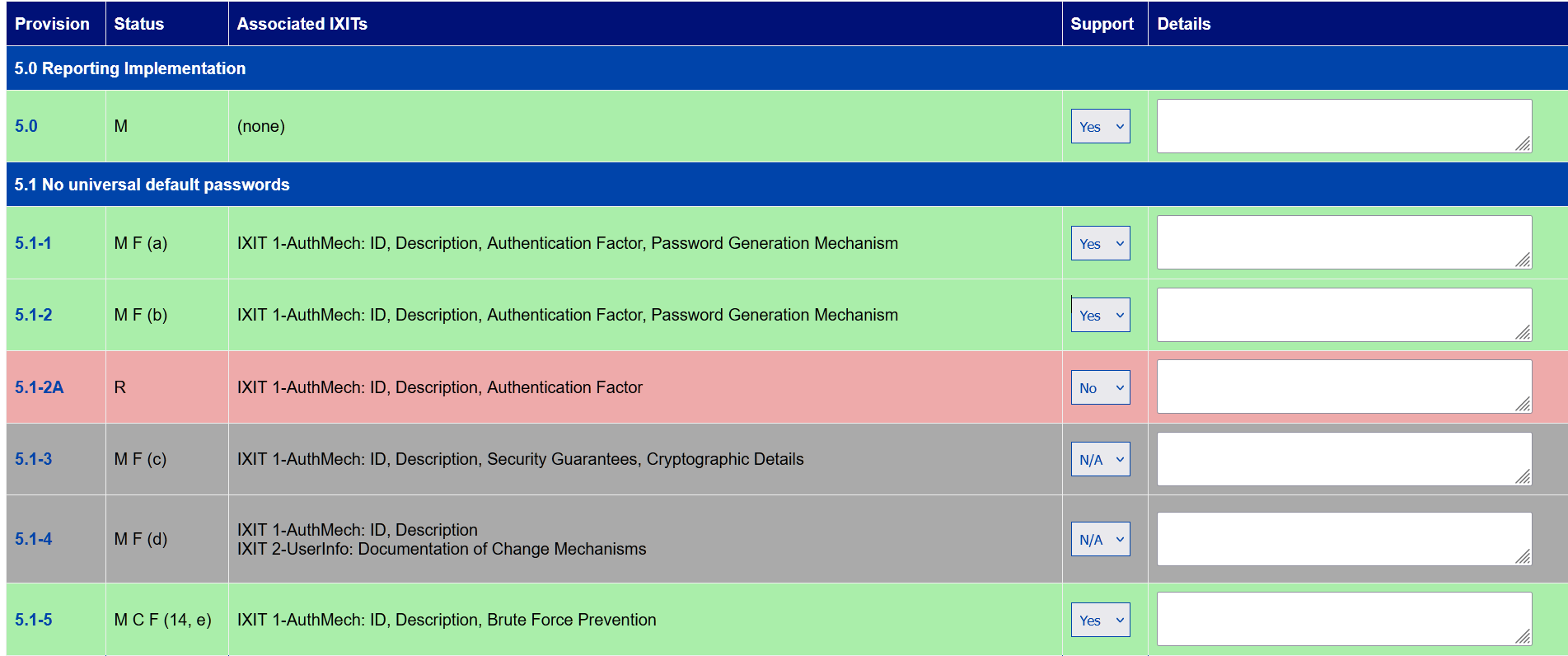The width and height of the screenshot is (1568, 656).
Task: Click resize grip of 5.1-5 Details box
Action: (1523, 637)
